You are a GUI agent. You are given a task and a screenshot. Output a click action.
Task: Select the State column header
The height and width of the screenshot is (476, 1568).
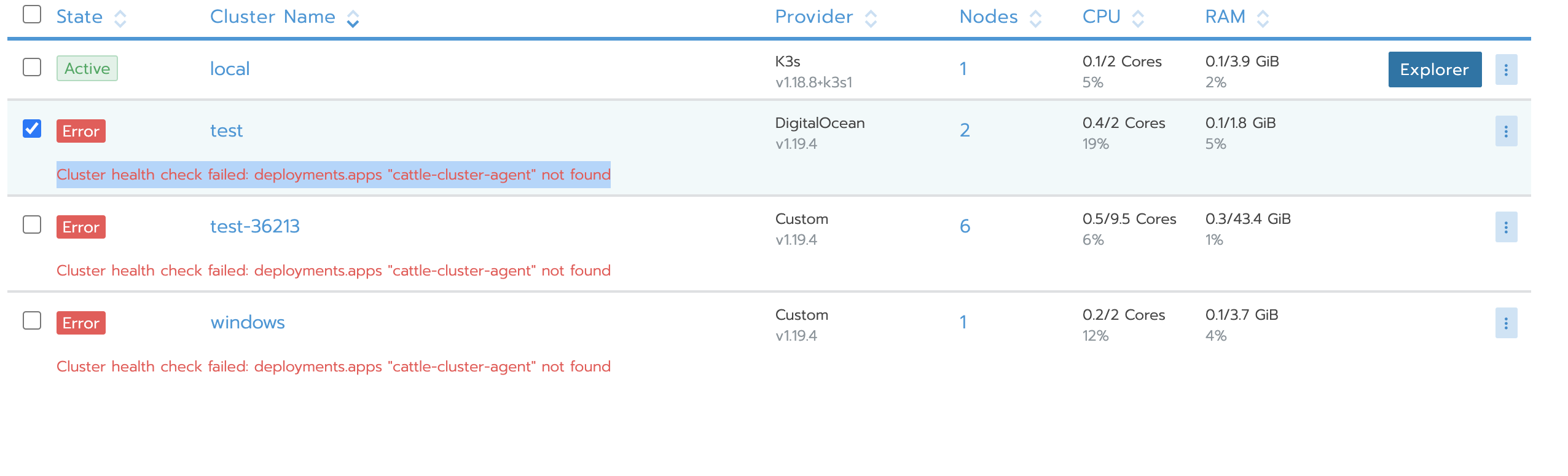click(x=80, y=17)
